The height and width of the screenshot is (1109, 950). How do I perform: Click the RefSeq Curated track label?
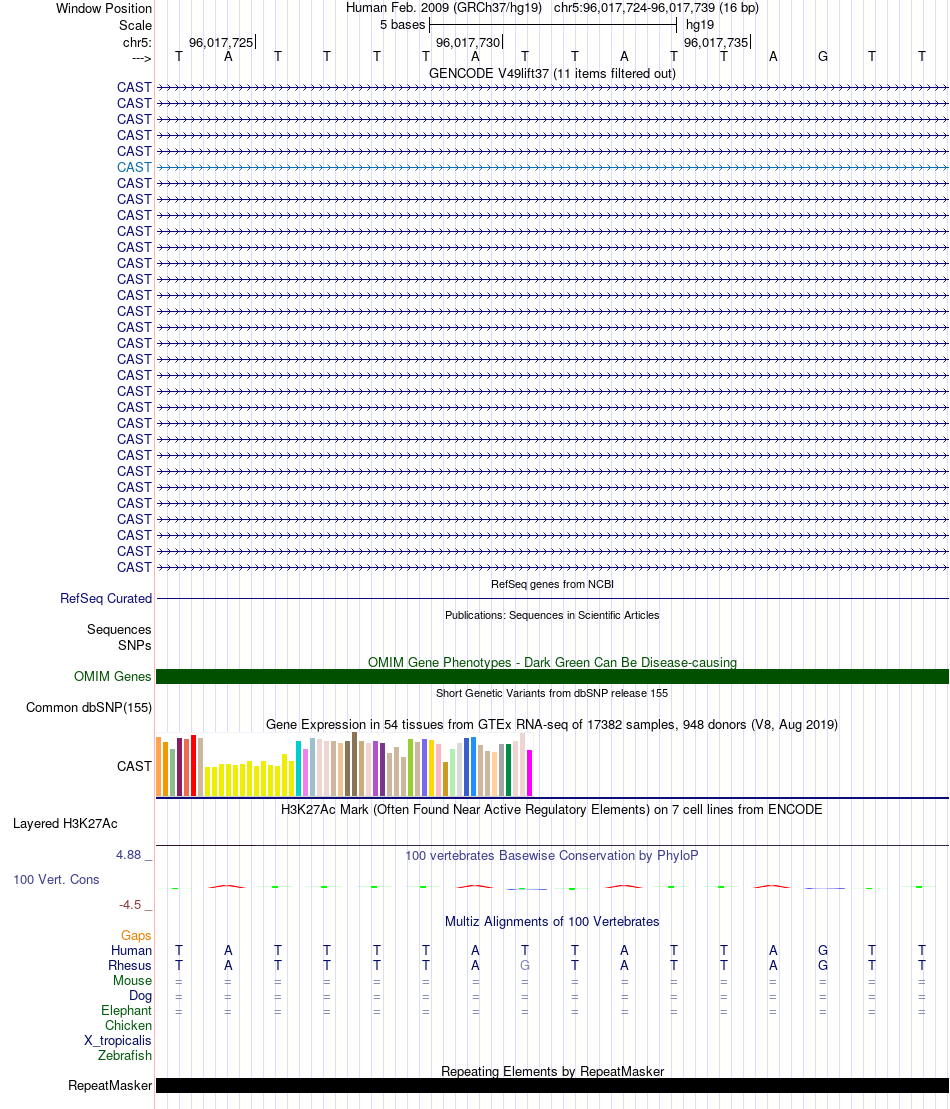106,598
